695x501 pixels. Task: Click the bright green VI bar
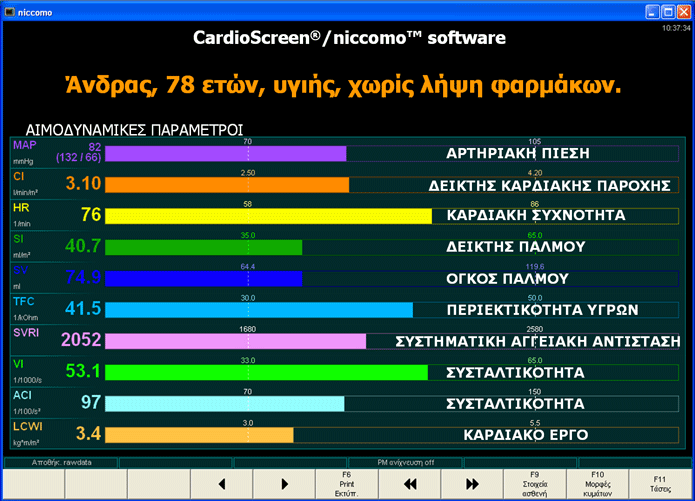[x=267, y=373]
